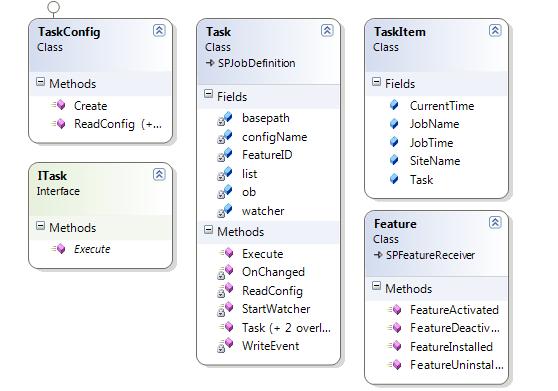
Task: Click the inheritance arrow beside SPJobDefinition
Action: (x=210, y=63)
